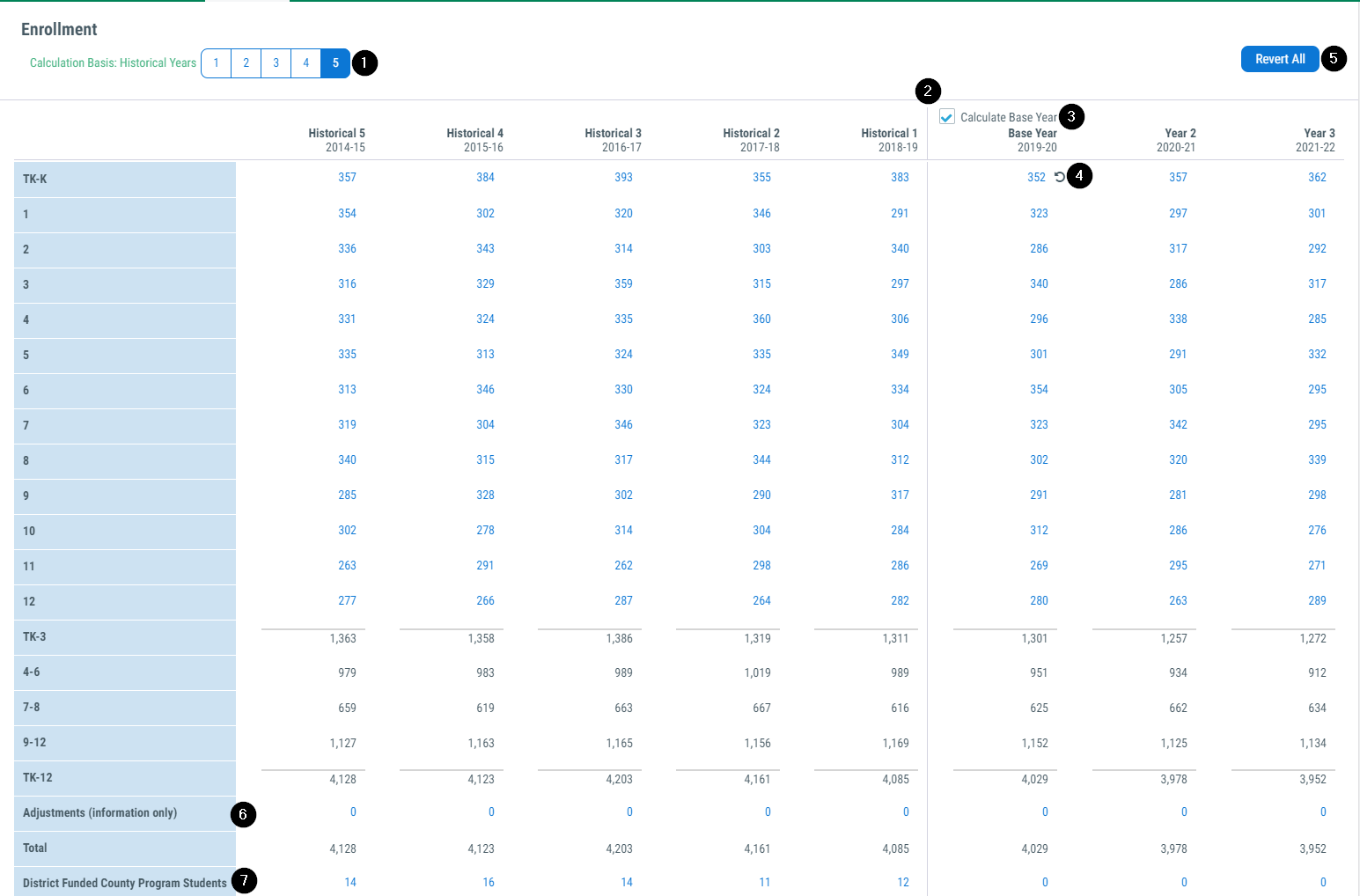Click the Year 3 2021-22 column header

coord(1315,140)
